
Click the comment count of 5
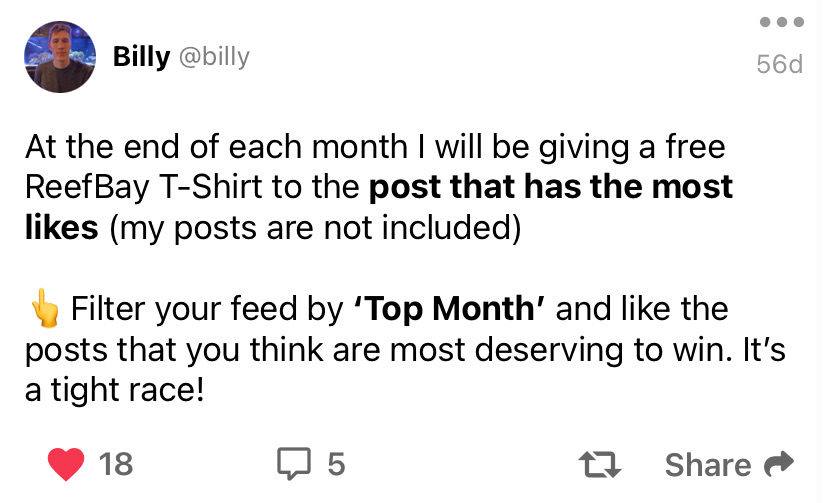[x=336, y=464]
